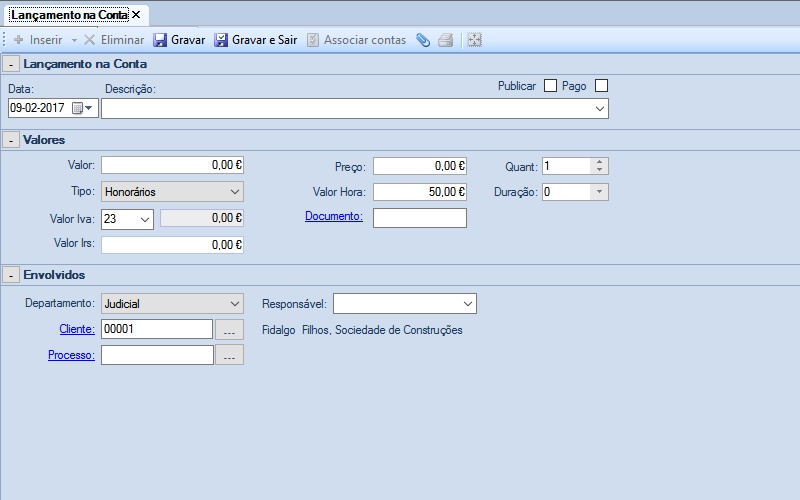Click the Valor Irs field
The width and height of the screenshot is (800, 500).
(x=172, y=245)
